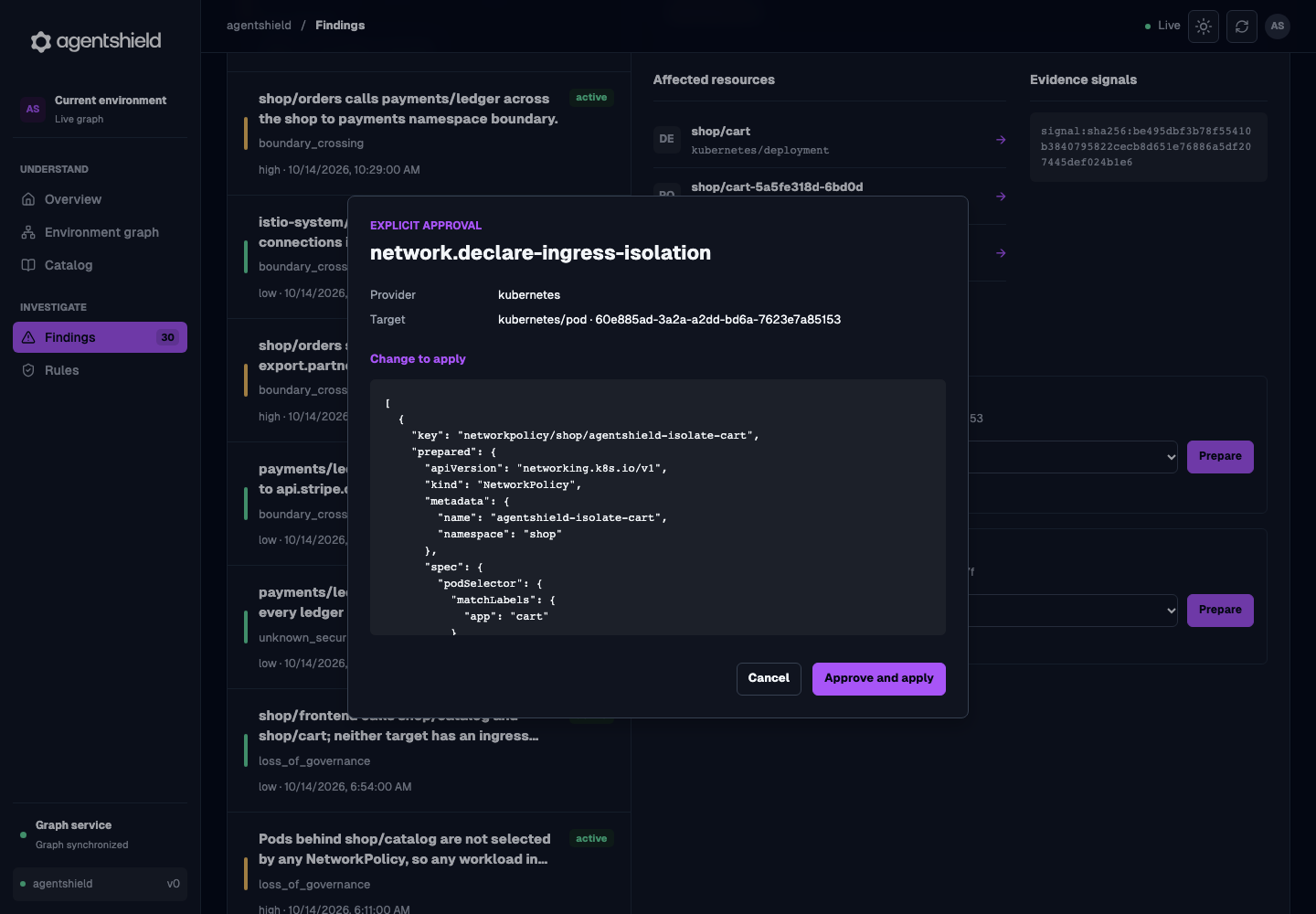The width and height of the screenshot is (1316, 914).
Task: Click the active badge on shop/catalog finding
Action: (591, 839)
